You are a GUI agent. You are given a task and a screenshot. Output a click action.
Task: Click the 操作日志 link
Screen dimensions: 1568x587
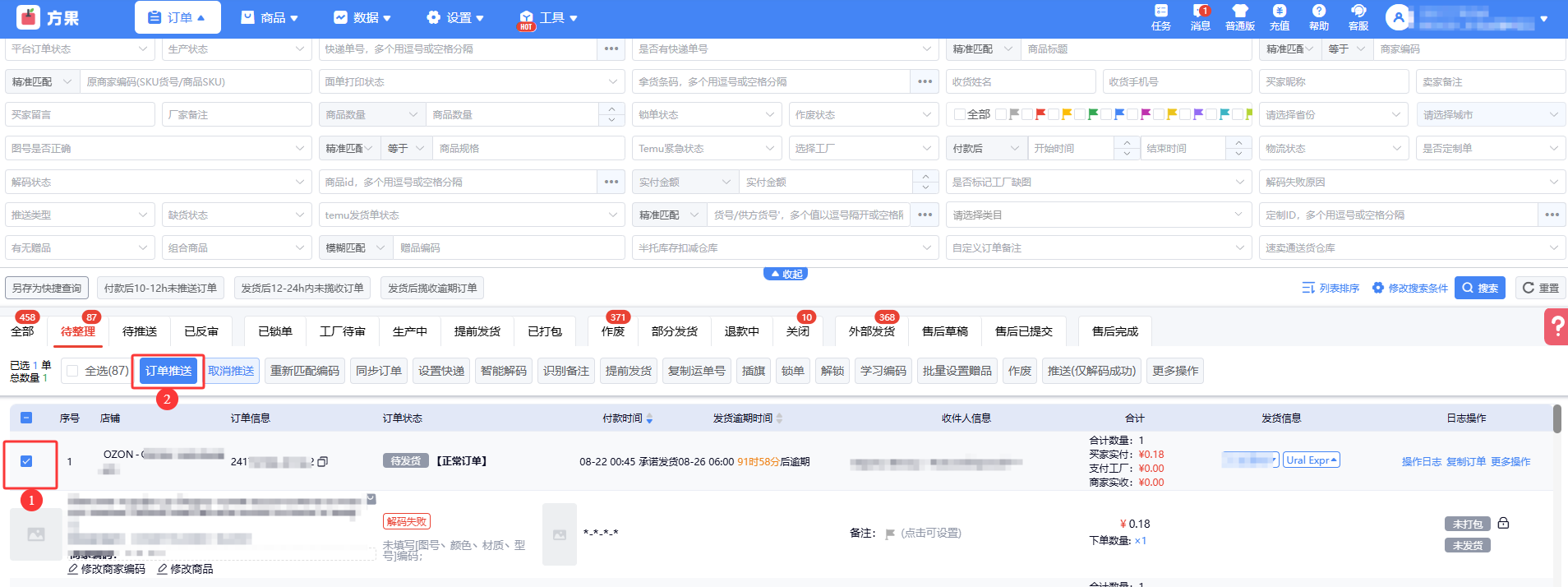click(x=1421, y=462)
